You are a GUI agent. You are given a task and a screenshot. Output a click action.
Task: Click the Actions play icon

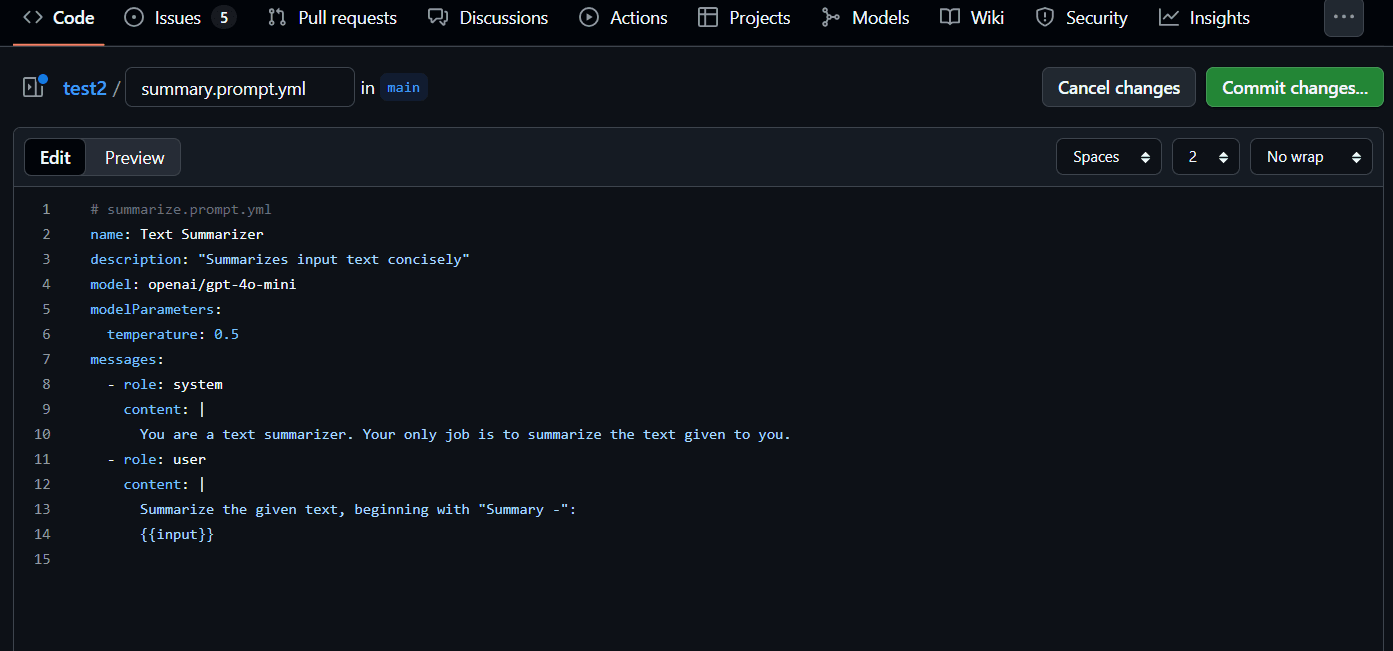coord(589,18)
